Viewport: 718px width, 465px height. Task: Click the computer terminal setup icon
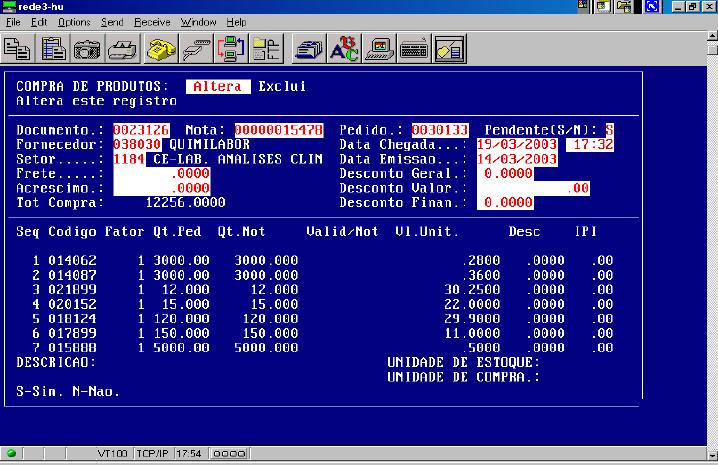coord(379,49)
